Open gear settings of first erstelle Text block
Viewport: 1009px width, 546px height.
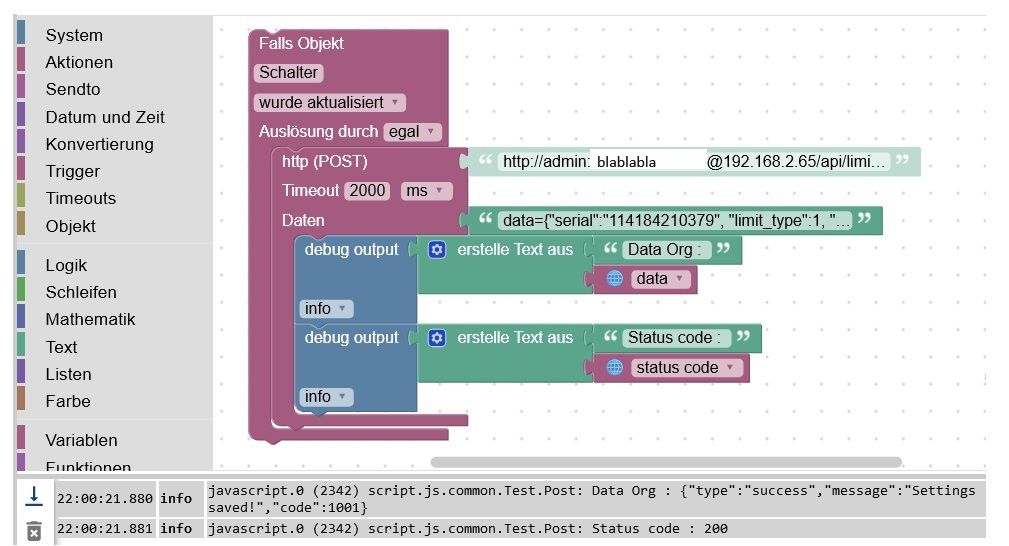tap(437, 250)
